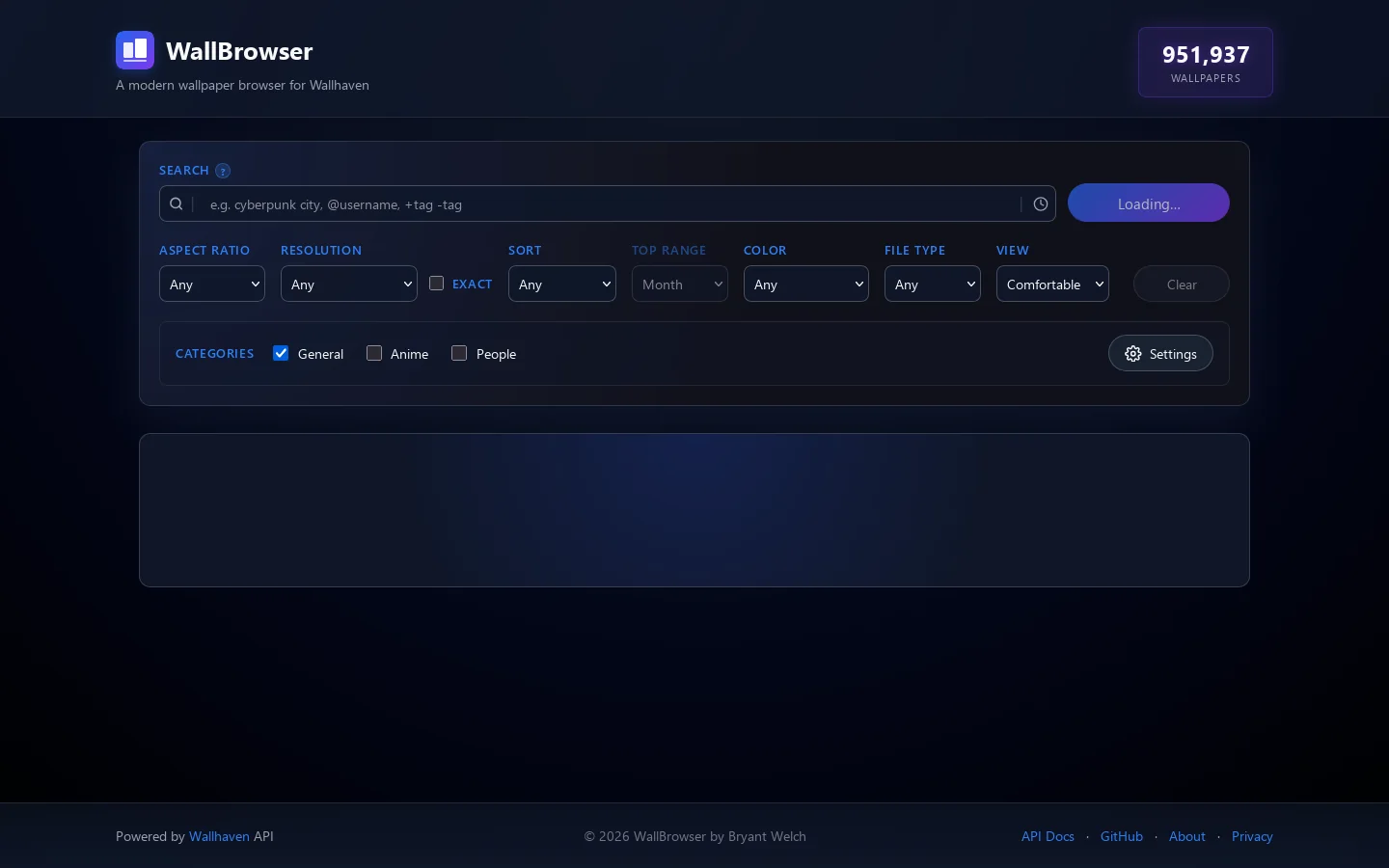This screenshot has width=1389, height=868.
Task: Click the EXACT label text
Action: coord(473,284)
